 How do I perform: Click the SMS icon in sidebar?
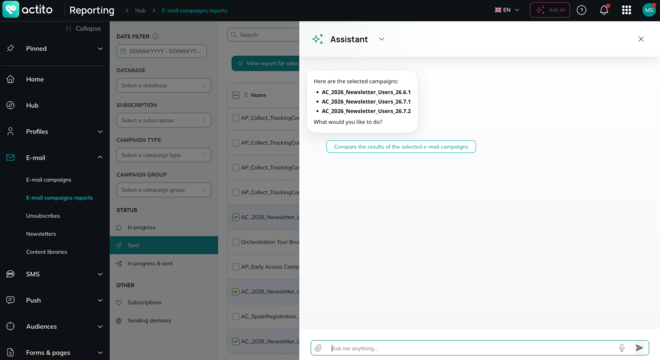[x=11, y=274]
